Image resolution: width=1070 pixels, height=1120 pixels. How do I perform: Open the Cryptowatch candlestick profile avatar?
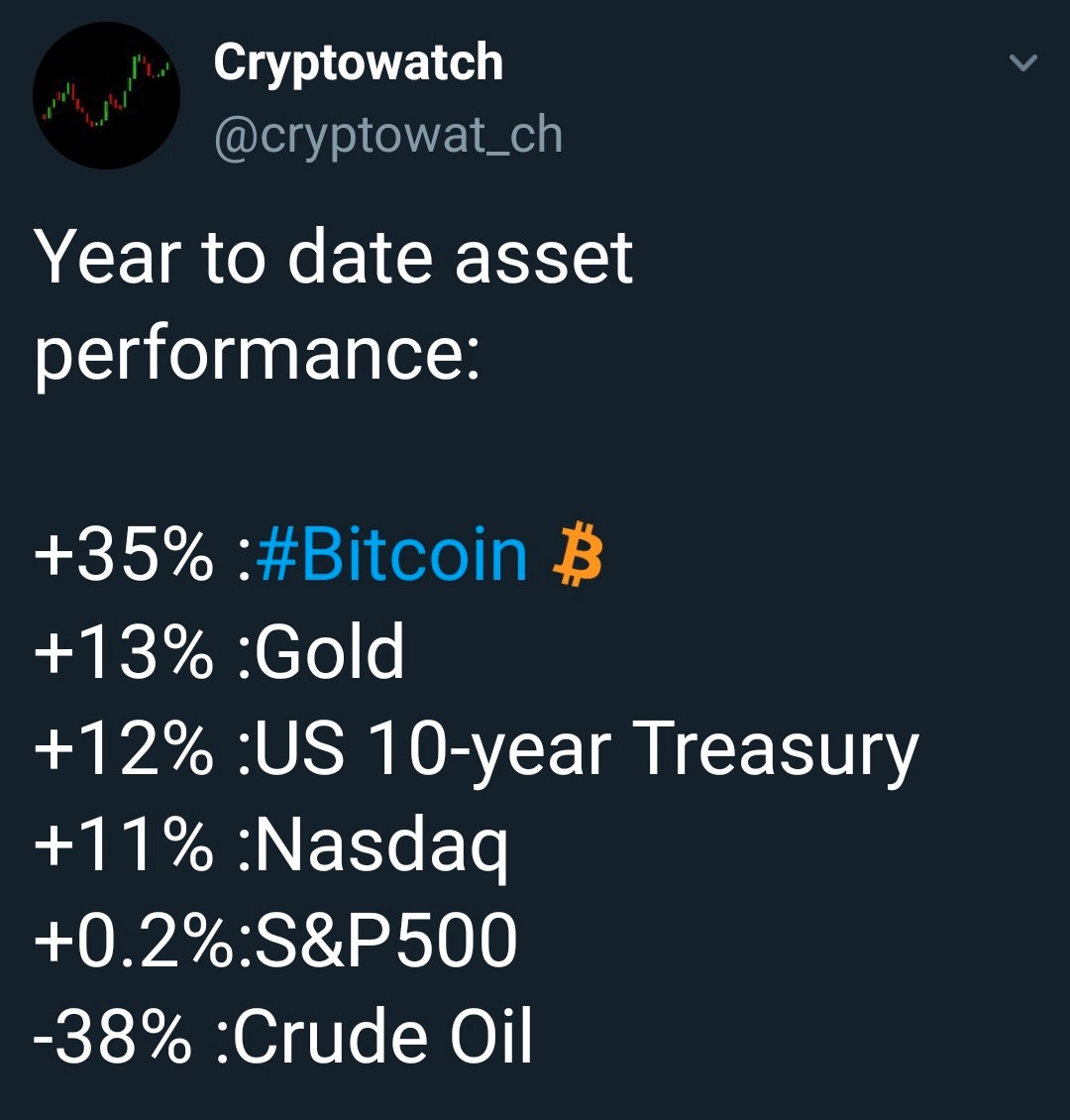click(x=106, y=95)
